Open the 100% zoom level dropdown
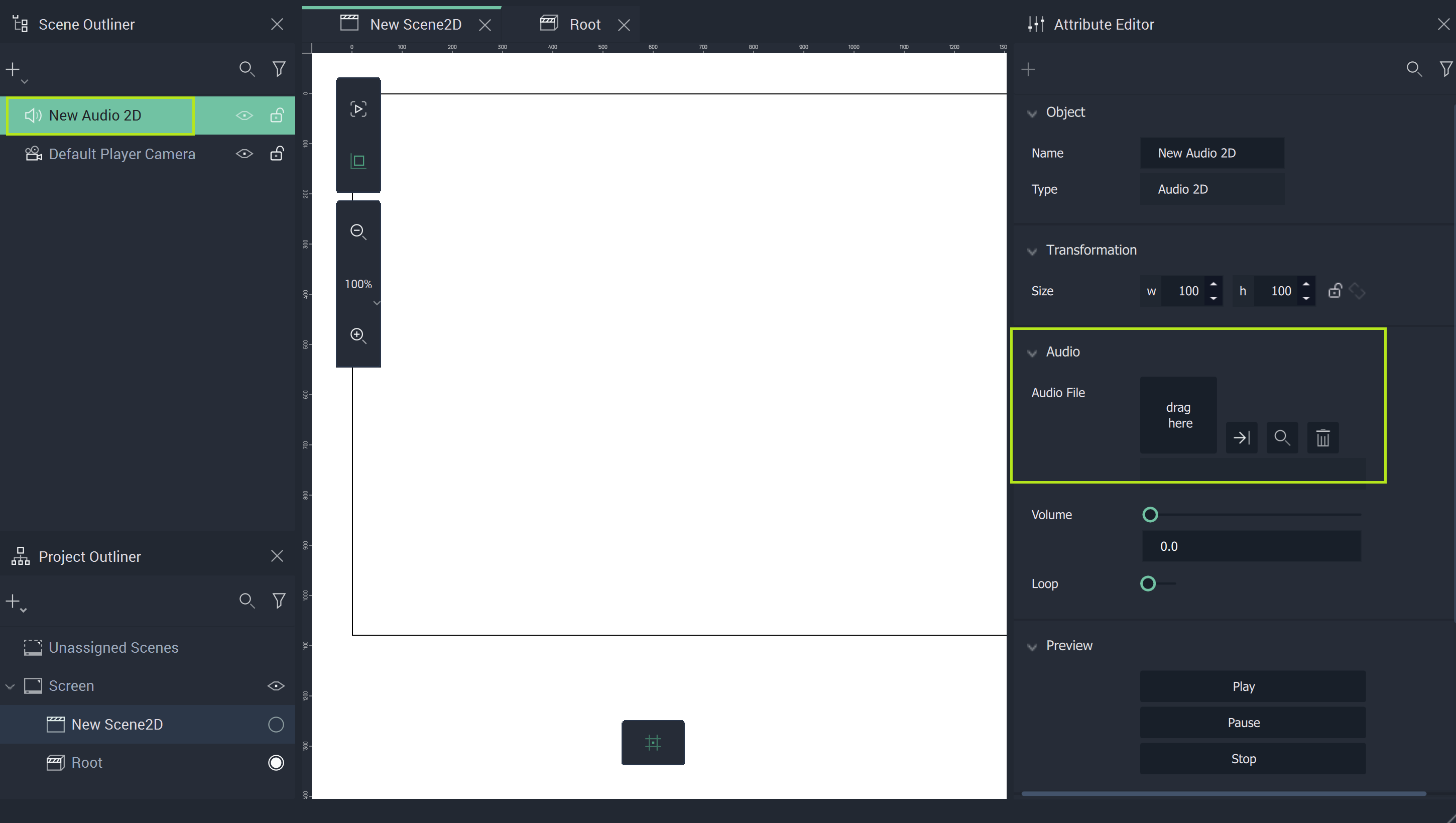Screen dimensions: 1456x823 [x=377, y=303]
